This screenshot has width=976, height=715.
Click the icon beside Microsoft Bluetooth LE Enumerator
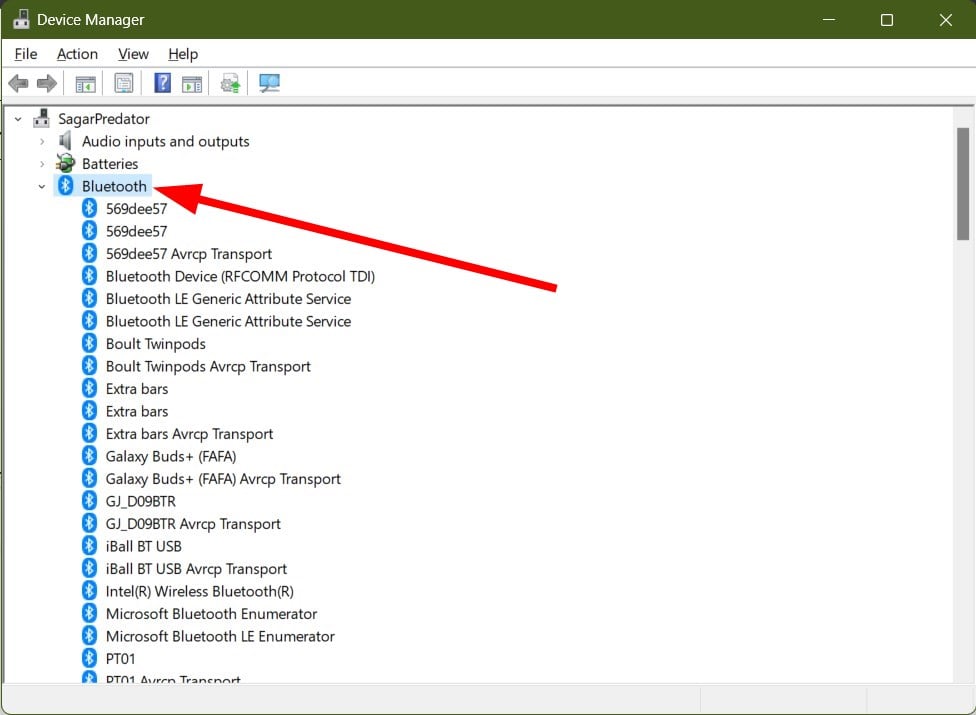90,636
